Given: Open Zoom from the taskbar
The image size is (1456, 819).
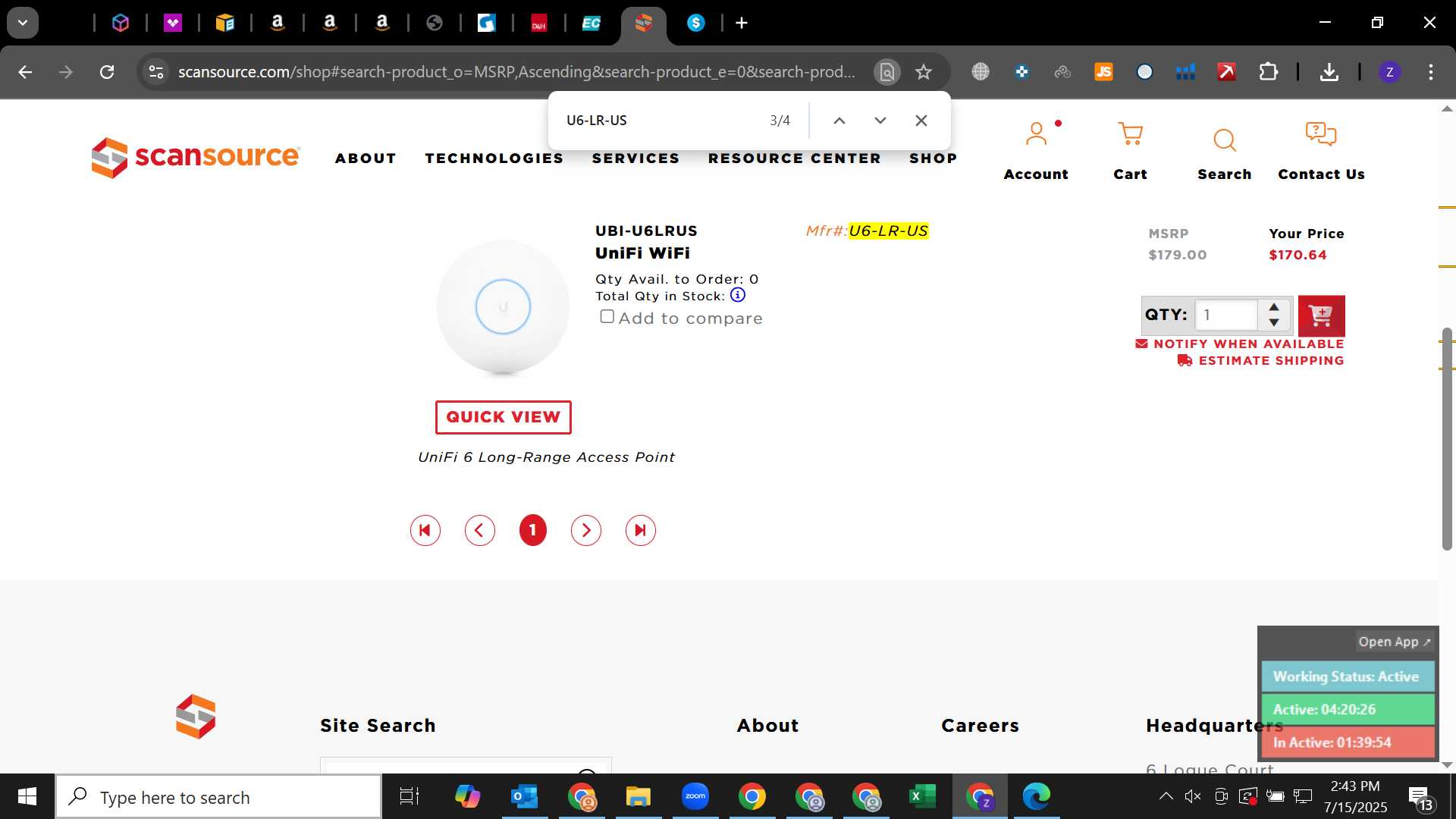Looking at the screenshot, I should point(695,796).
